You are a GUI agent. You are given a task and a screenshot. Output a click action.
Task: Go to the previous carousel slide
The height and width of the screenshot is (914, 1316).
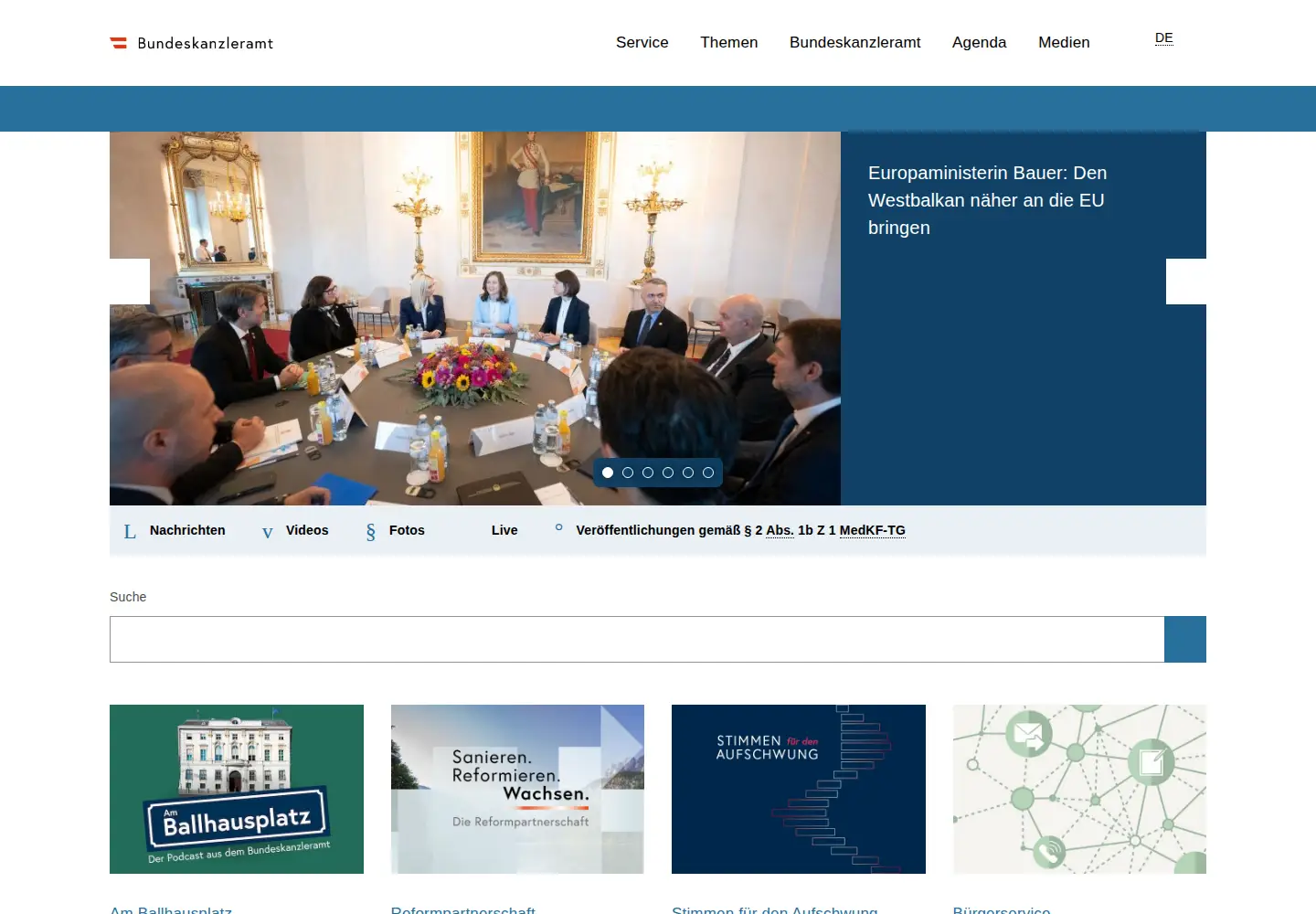click(x=130, y=282)
